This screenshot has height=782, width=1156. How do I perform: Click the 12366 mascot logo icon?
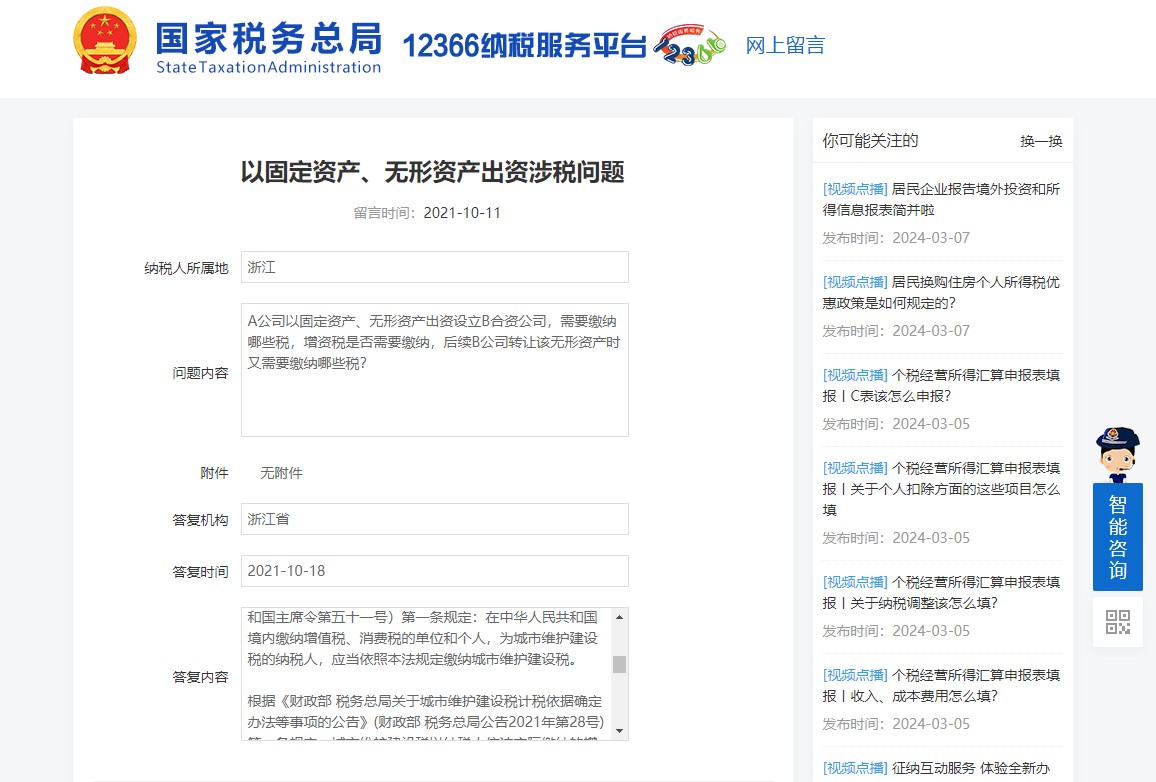point(689,46)
